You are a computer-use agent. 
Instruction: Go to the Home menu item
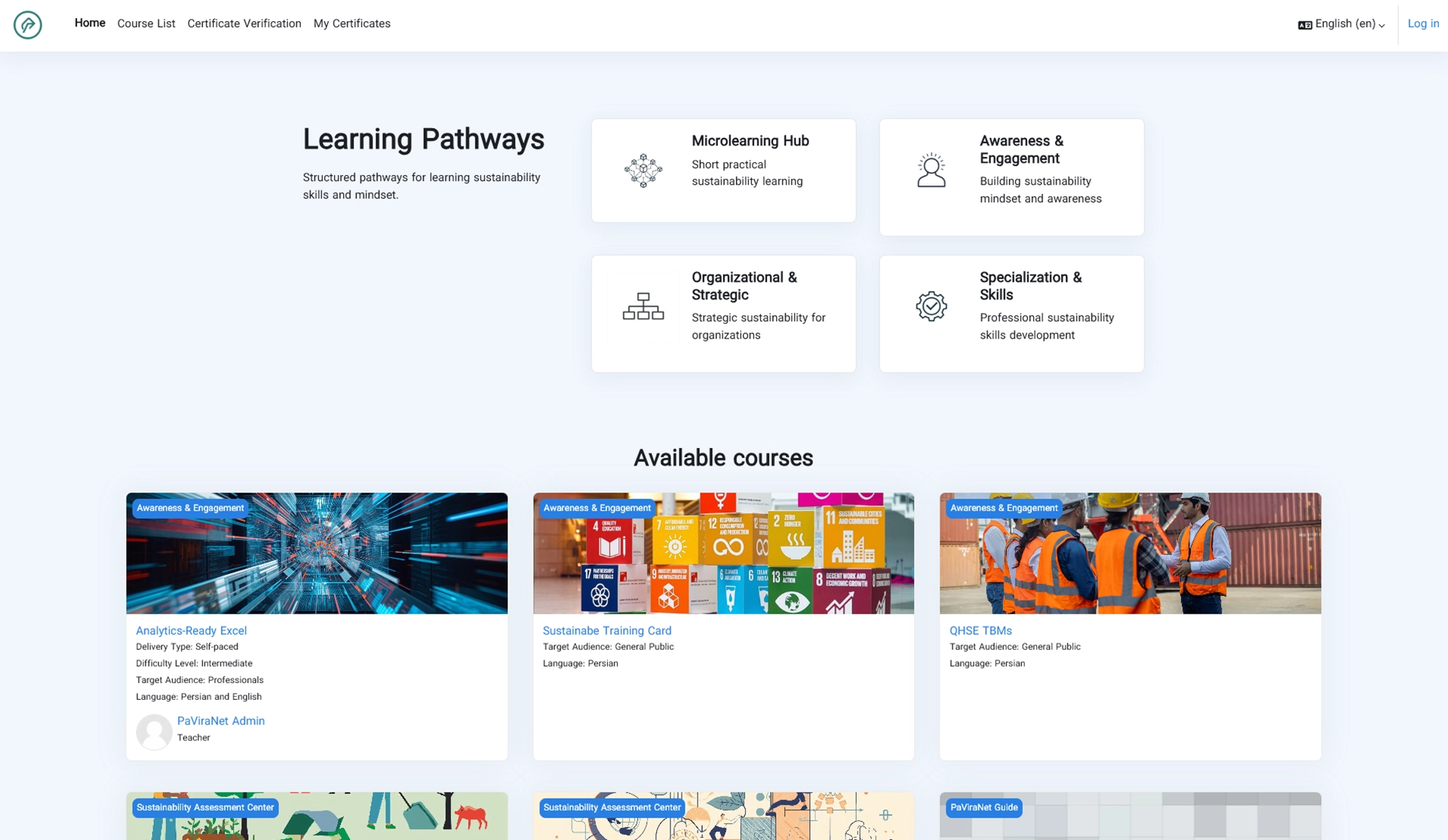point(90,23)
